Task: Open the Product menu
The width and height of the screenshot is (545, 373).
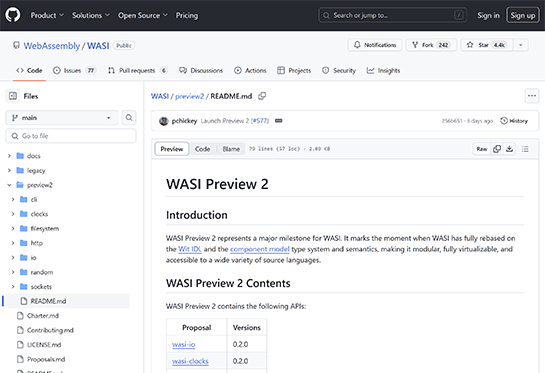Action: 47,15
